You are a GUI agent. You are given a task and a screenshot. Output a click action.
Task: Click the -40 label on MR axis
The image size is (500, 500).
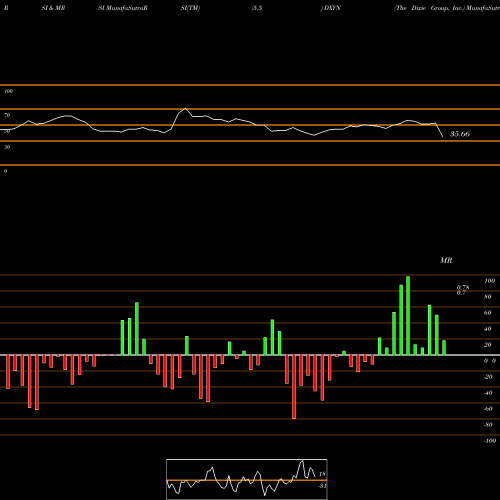(x=488, y=393)
